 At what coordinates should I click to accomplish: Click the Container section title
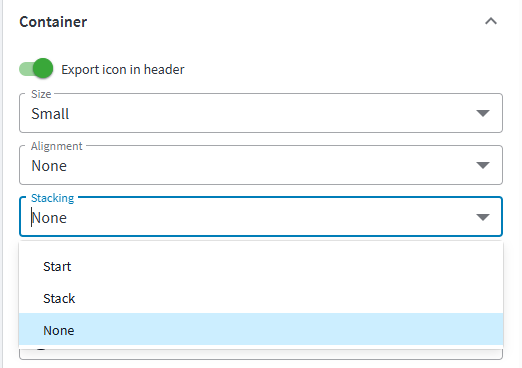53,22
